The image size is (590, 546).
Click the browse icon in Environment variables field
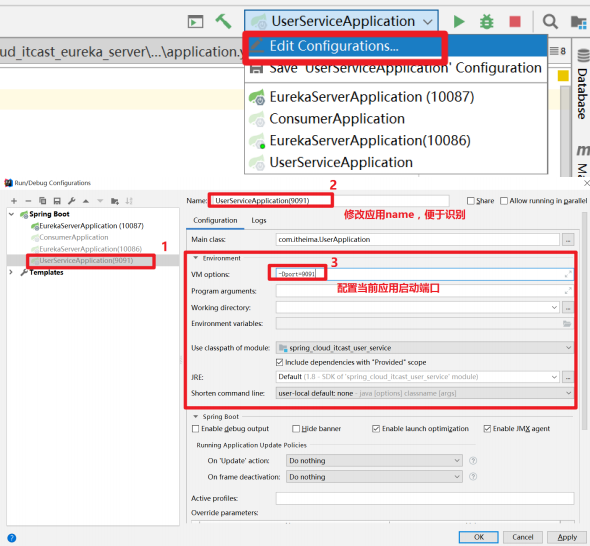567,324
